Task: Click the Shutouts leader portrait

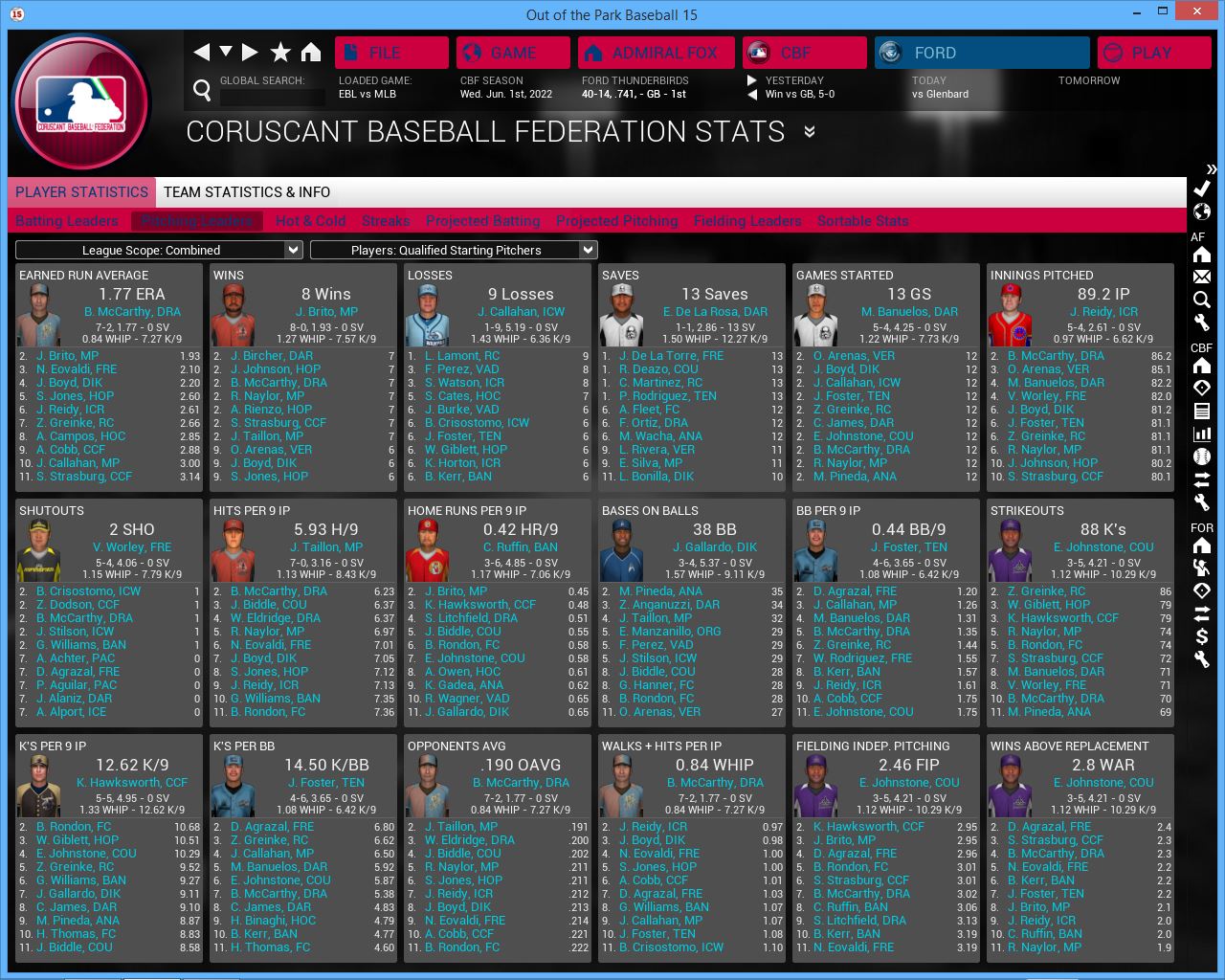Action: (38, 551)
